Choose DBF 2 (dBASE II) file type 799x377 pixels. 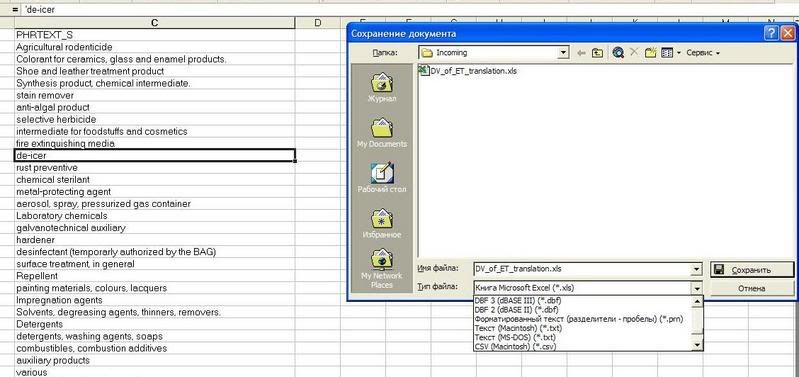coord(582,310)
